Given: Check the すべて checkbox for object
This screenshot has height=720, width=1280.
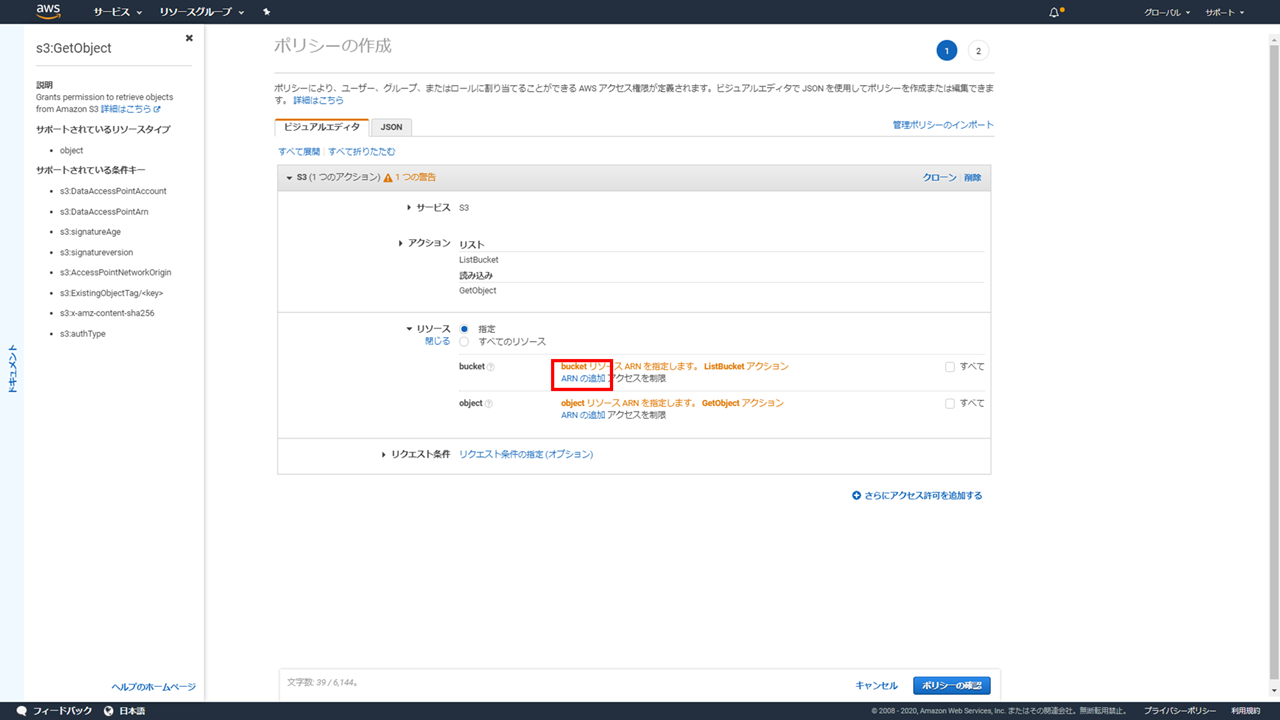Looking at the screenshot, I should pyautogui.click(x=950, y=404).
